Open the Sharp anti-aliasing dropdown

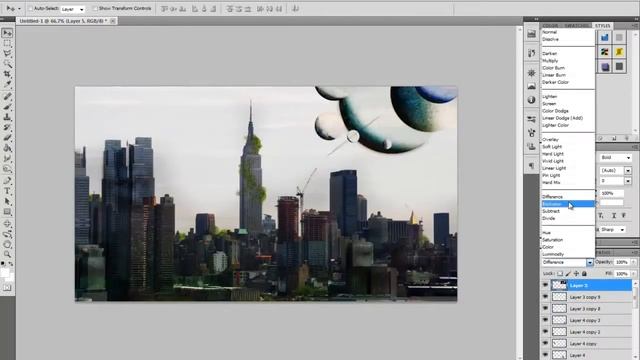click(x=613, y=230)
